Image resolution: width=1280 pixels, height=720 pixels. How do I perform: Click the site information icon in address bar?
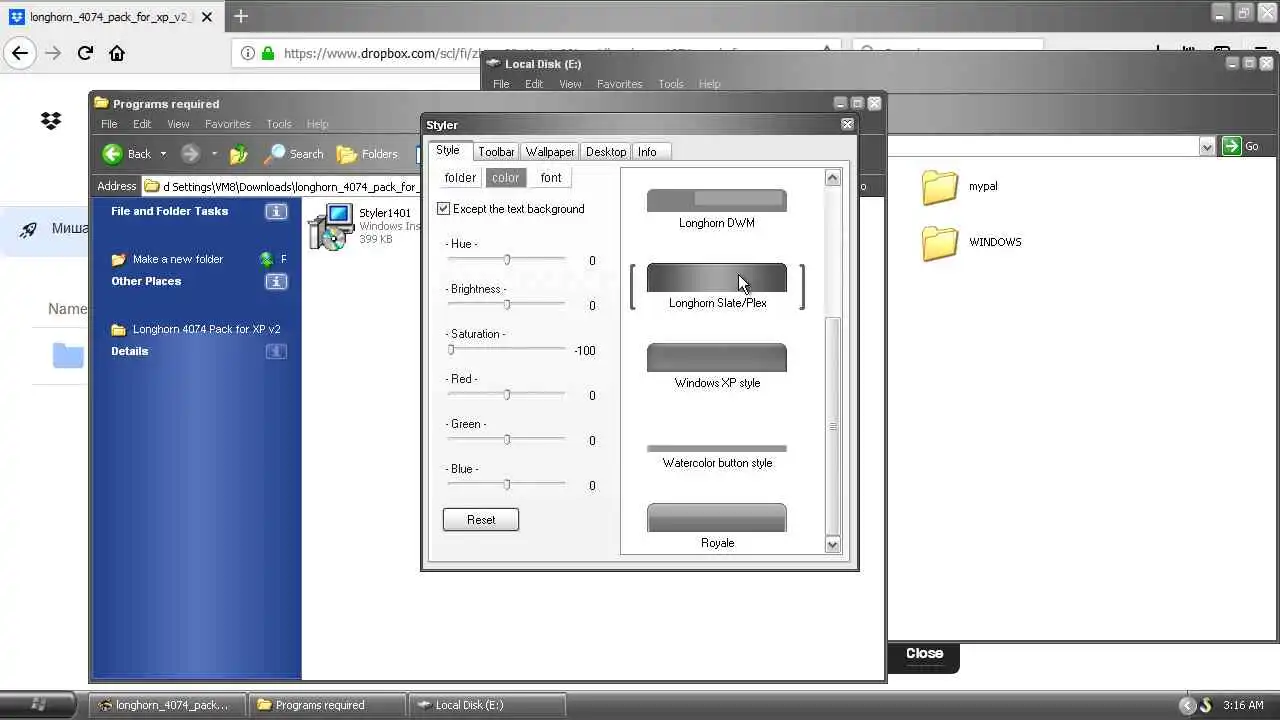(247, 54)
